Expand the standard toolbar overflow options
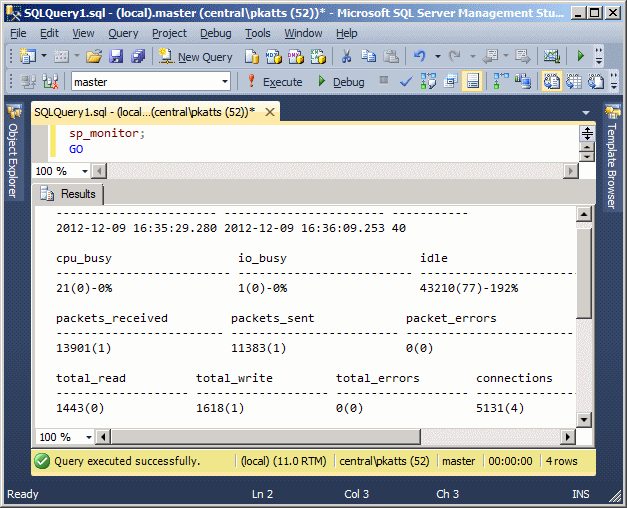 [x=599, y=56]
